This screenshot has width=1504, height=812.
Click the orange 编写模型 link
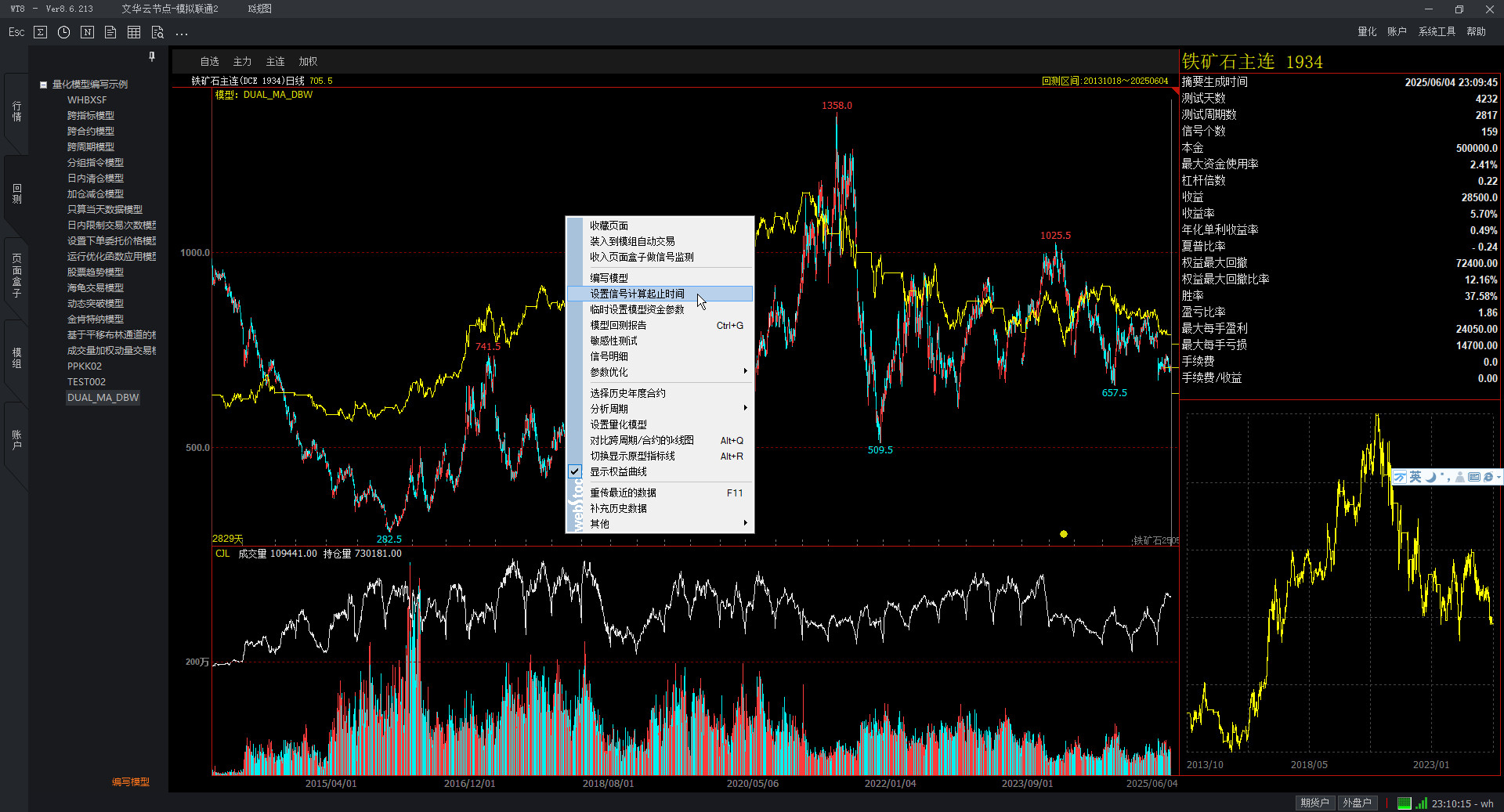(130, 781)
